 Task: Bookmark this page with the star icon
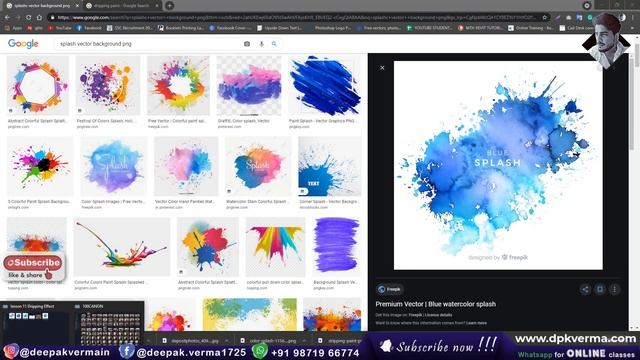pos(544,18)
